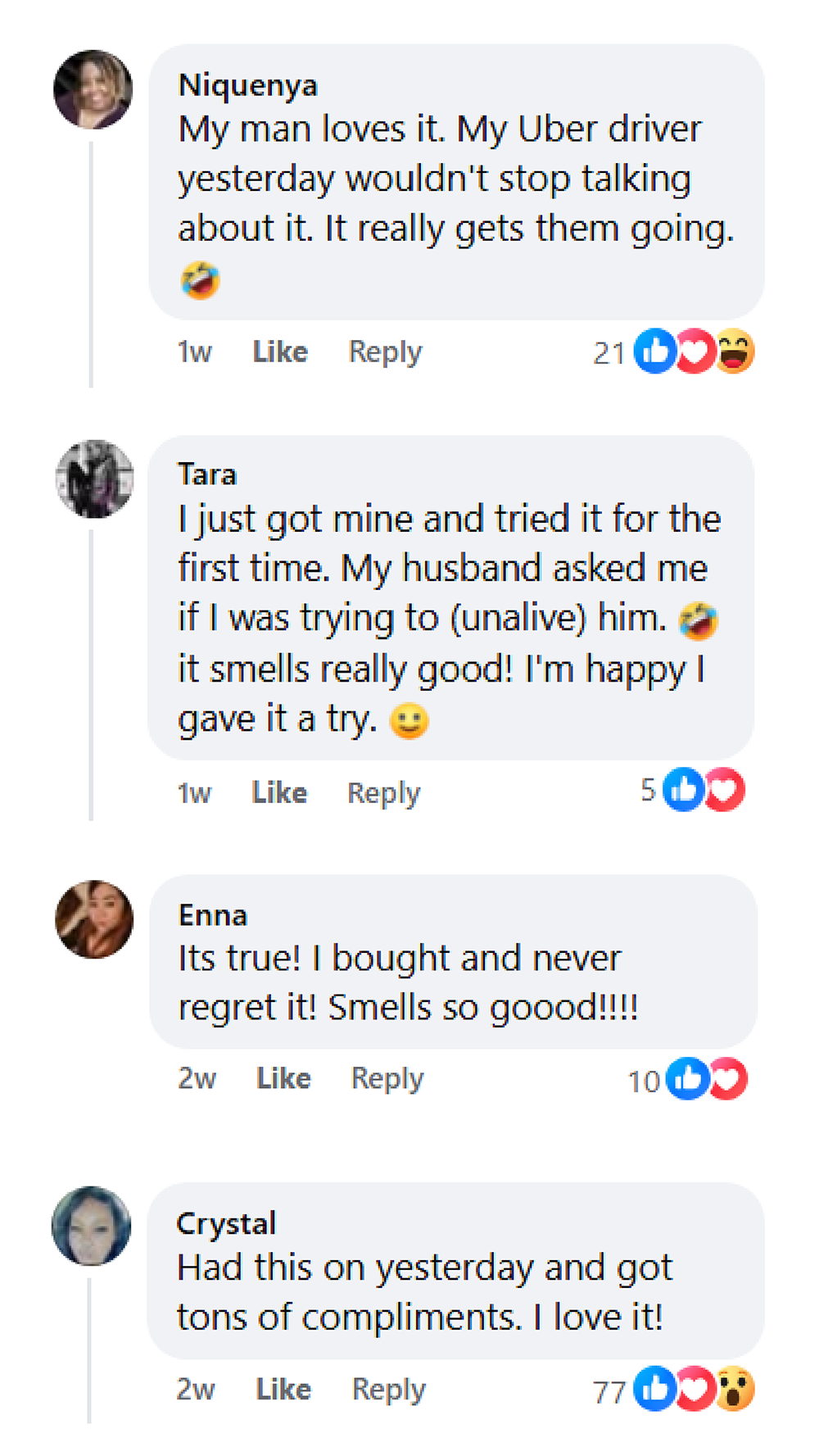Open Niquenya's name link

pyautogui.click(x=248, y=85)
